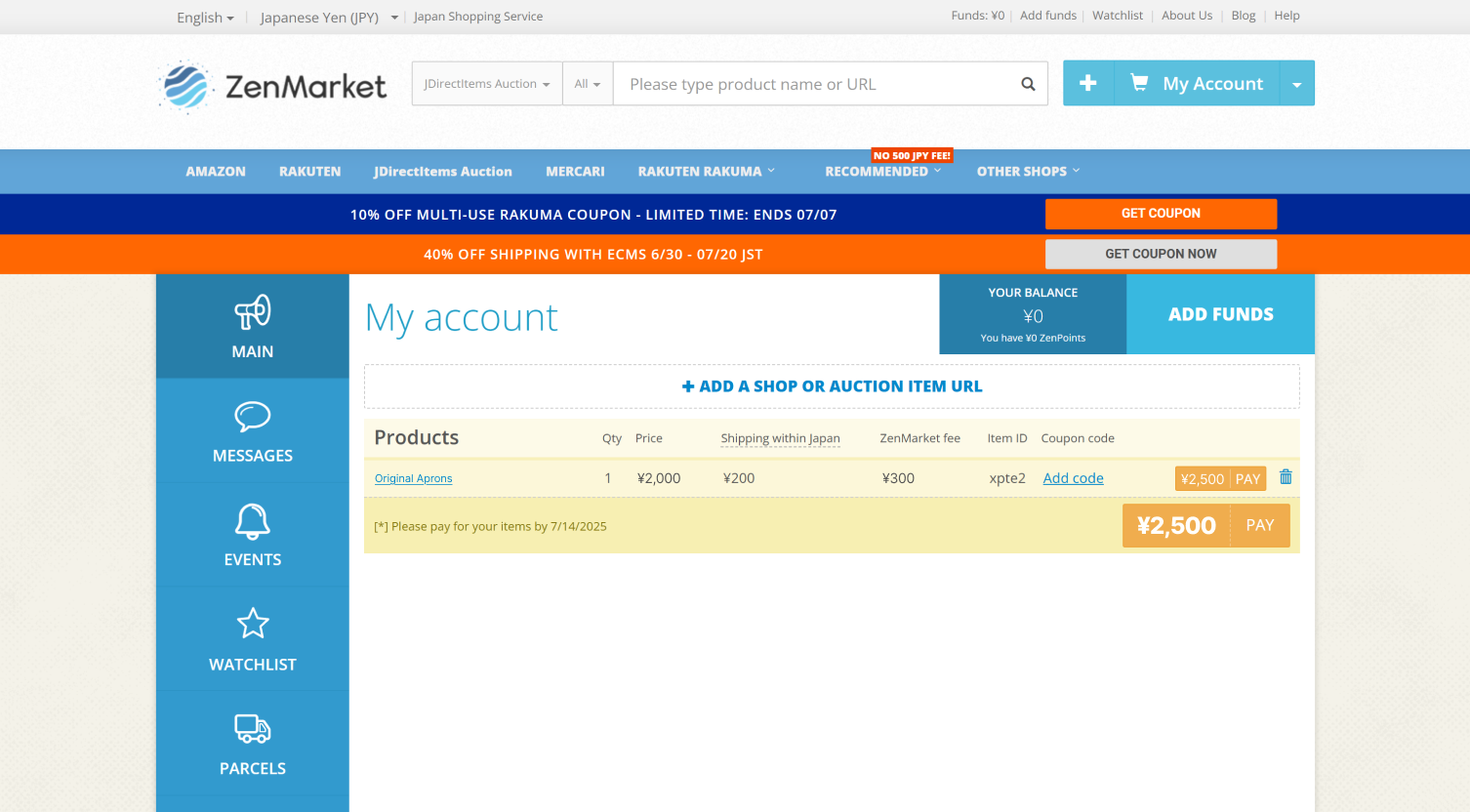Open Events via bell icon
Viewport: 1470px width, 812px height.
(x=253, y=521)
